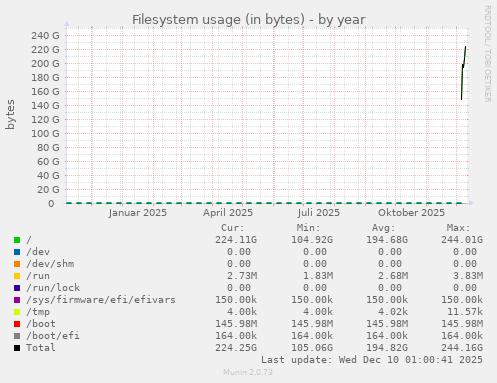
Task: Click the max value 244.01G
Action: (462, 240)
